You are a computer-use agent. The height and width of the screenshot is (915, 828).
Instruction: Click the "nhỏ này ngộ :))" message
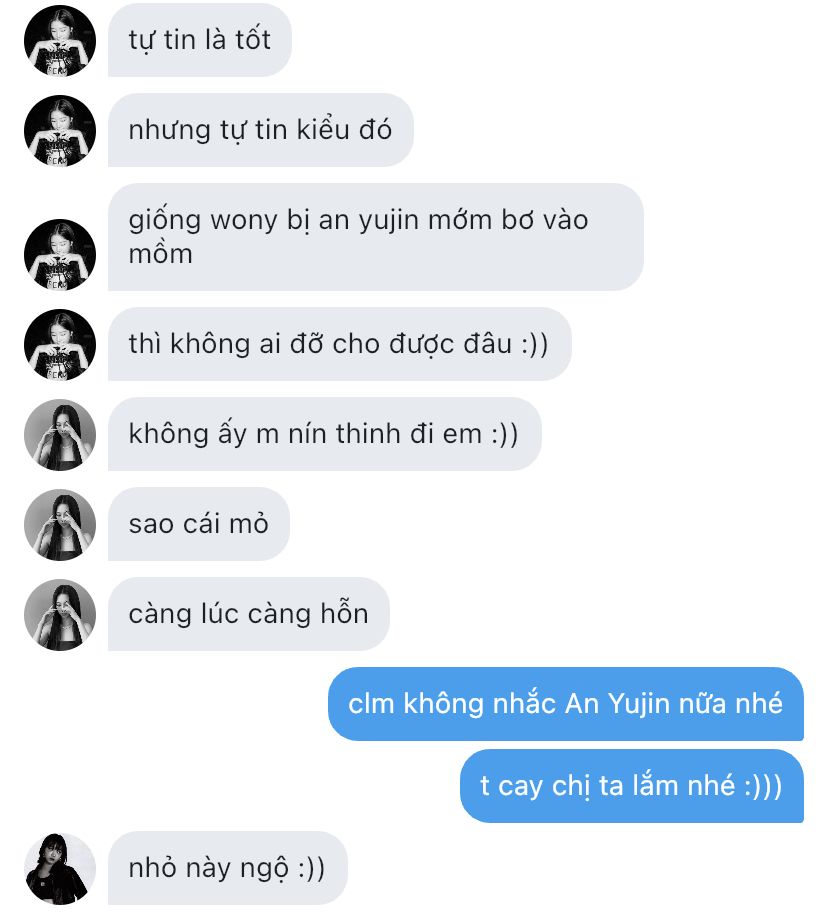(228, 868)
